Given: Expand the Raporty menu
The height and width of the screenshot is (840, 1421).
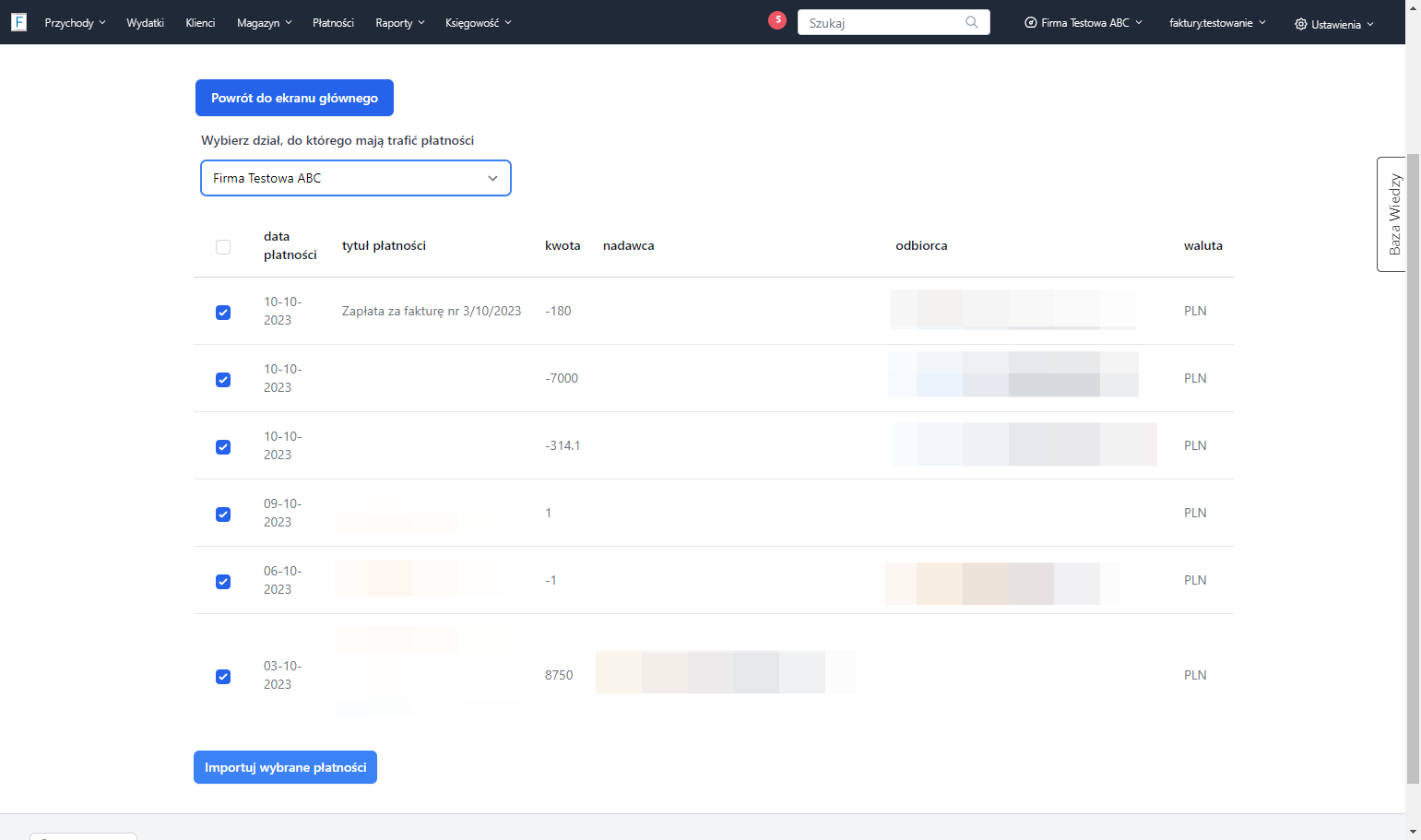Looking at the screenshot, I should (400, 22).
